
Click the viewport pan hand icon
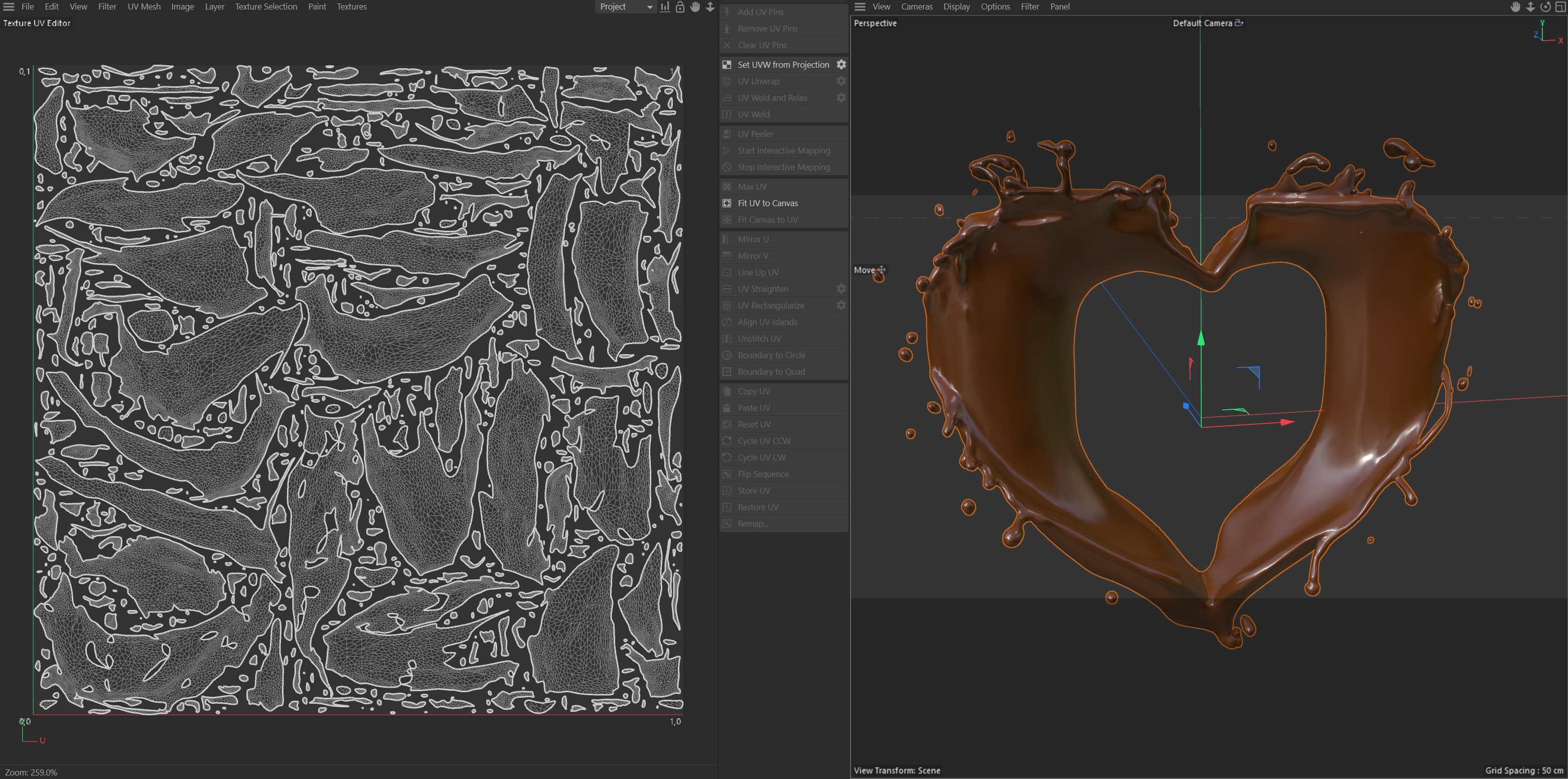[x=1516, y=7]
